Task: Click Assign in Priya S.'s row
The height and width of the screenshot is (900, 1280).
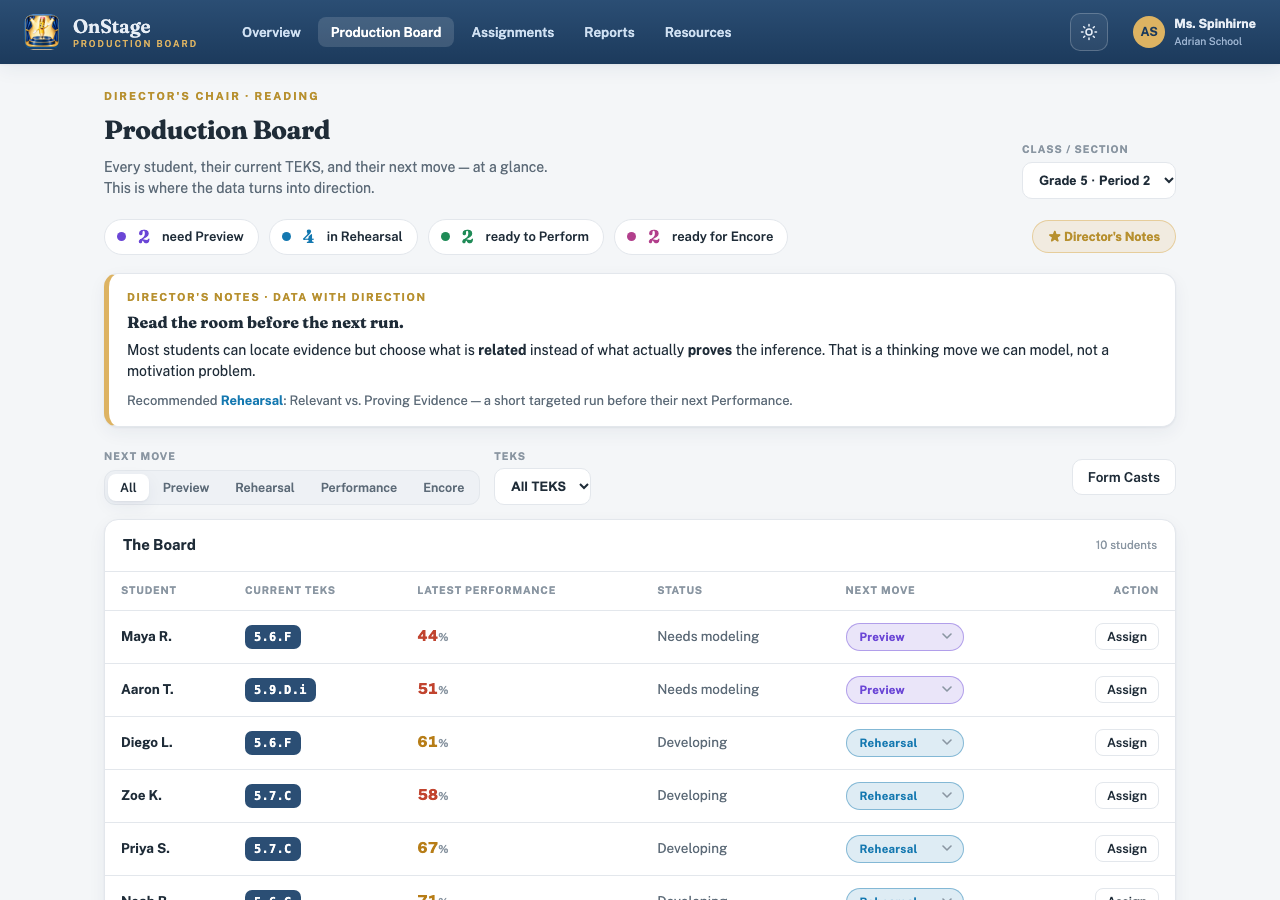Action: pos(1127,849)
